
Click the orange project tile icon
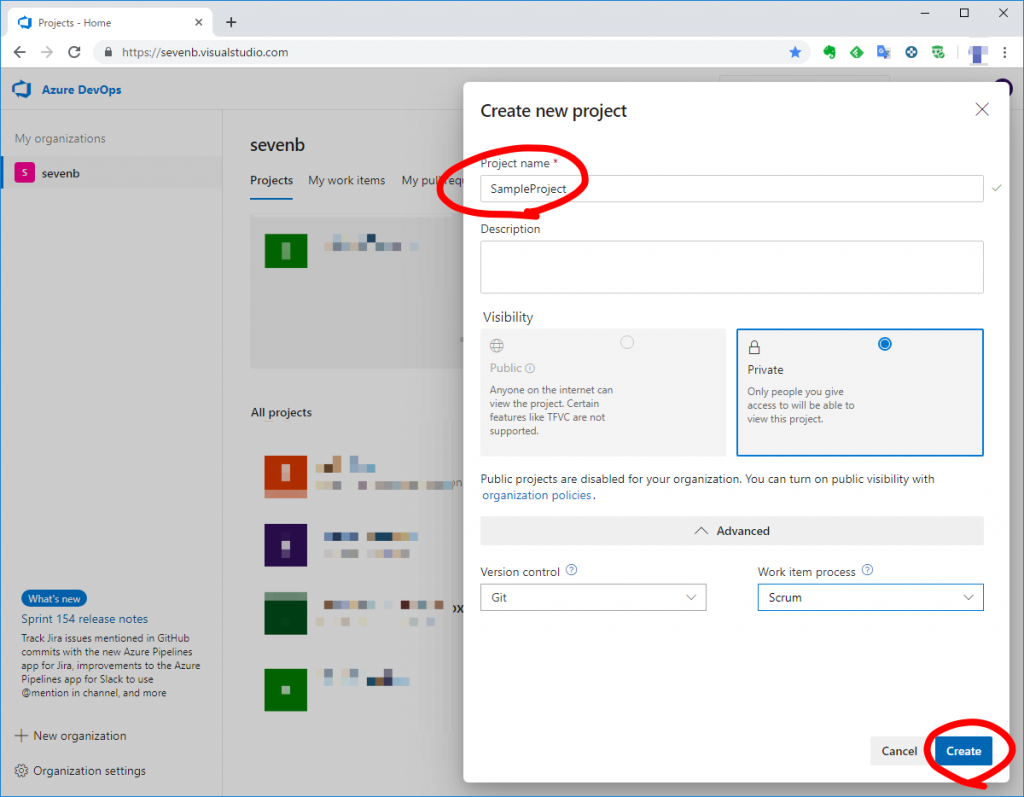coord(285,477)
